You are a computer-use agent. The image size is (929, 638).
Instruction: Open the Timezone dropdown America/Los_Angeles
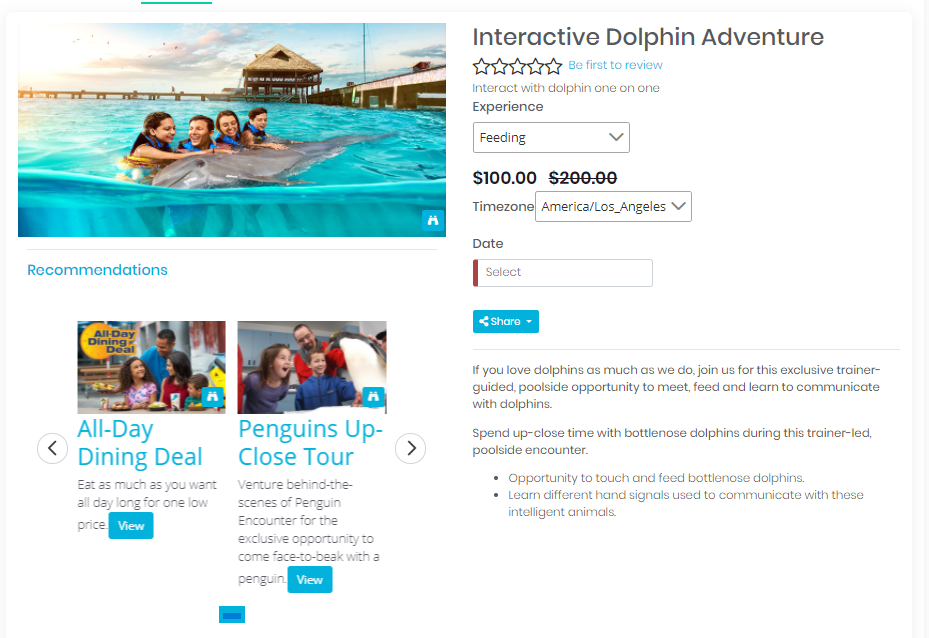(613, 207)
